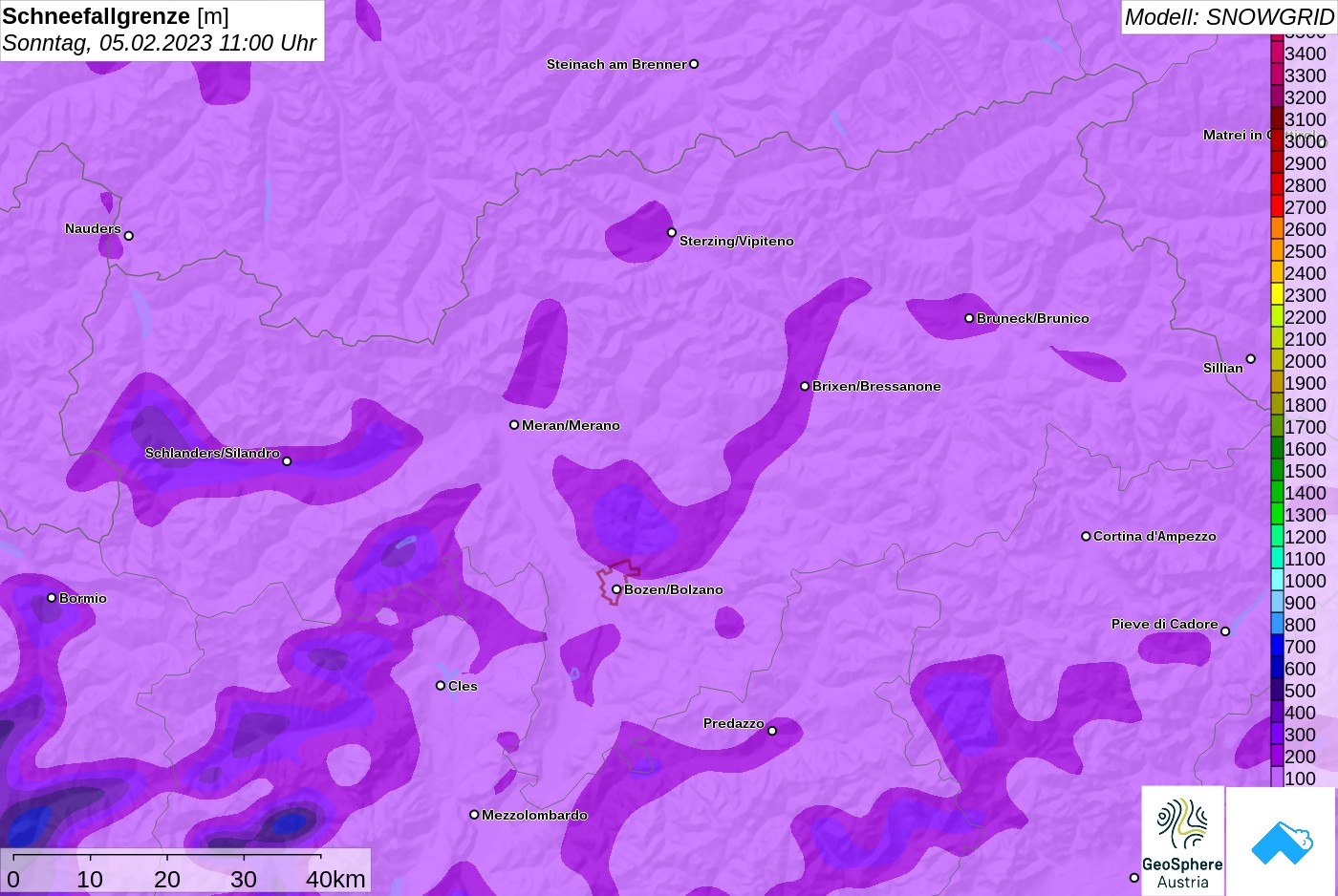
Task: Select the Meran/Merano city marker dot
Action: [x=514, y=425]
